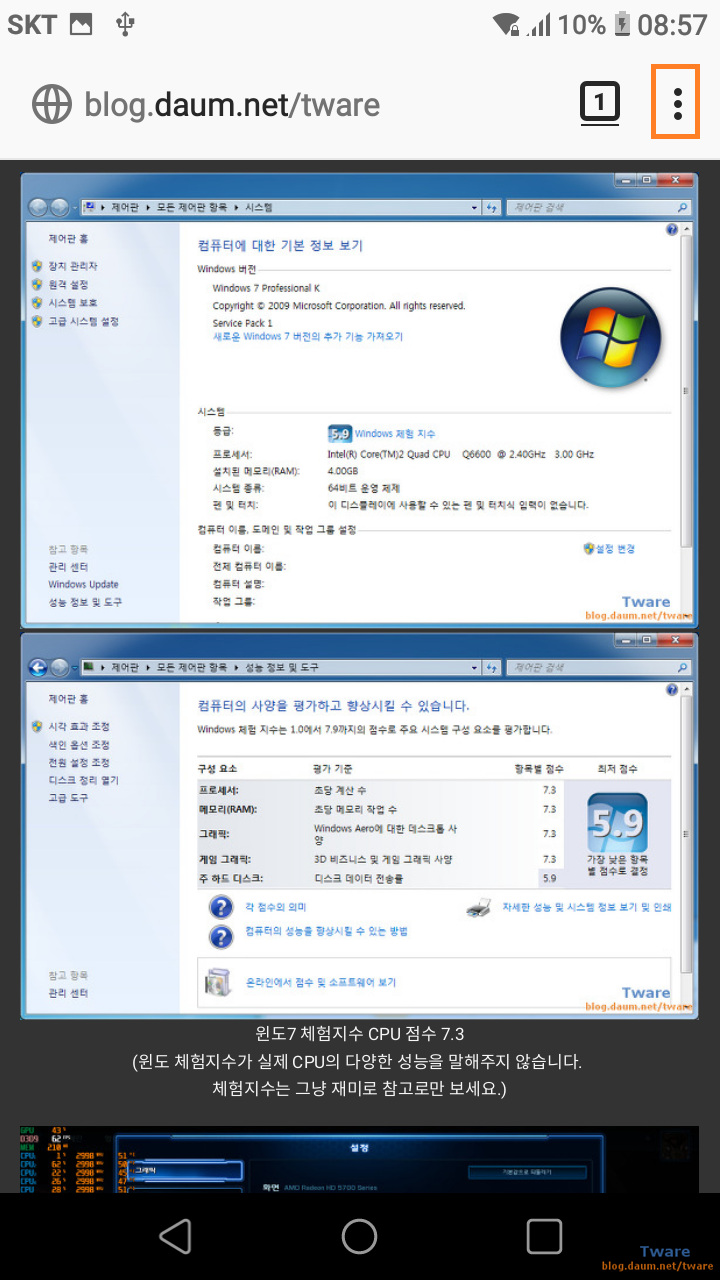Click back arrow in the 시스템 window

coord(39,208)
